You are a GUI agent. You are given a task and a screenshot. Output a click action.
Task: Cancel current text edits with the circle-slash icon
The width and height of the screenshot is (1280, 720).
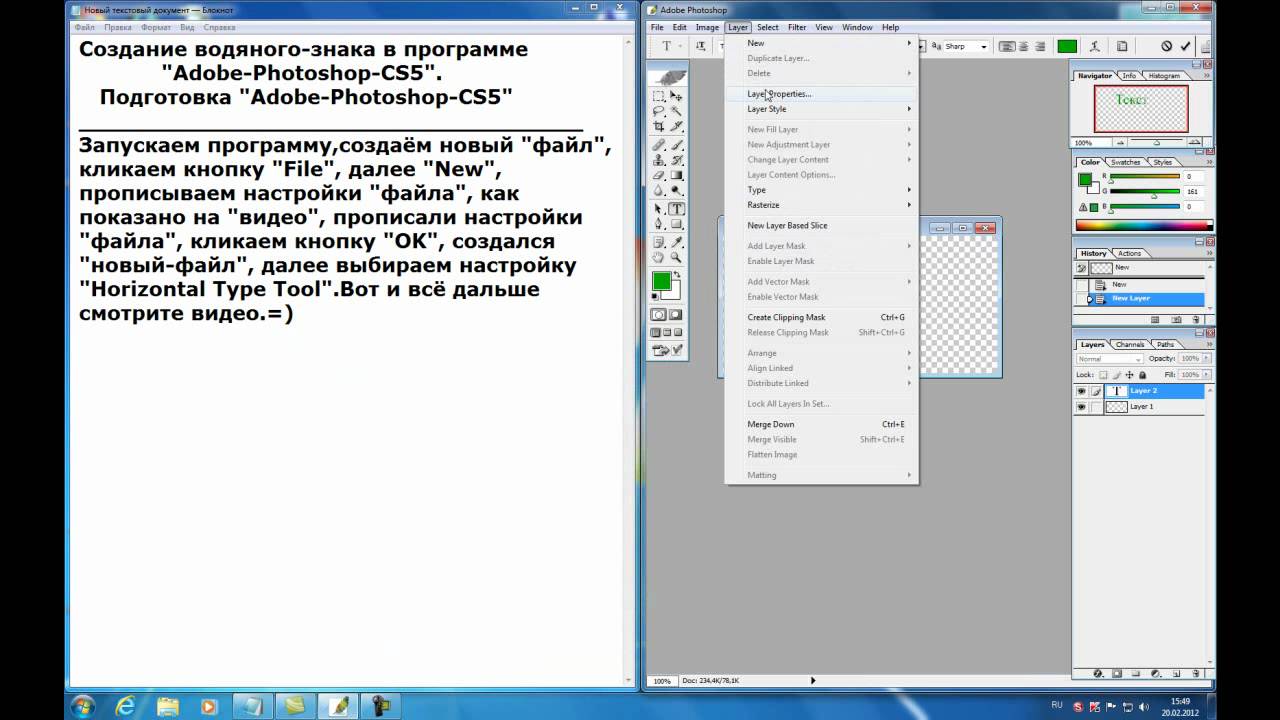[x=1166, y=46]
